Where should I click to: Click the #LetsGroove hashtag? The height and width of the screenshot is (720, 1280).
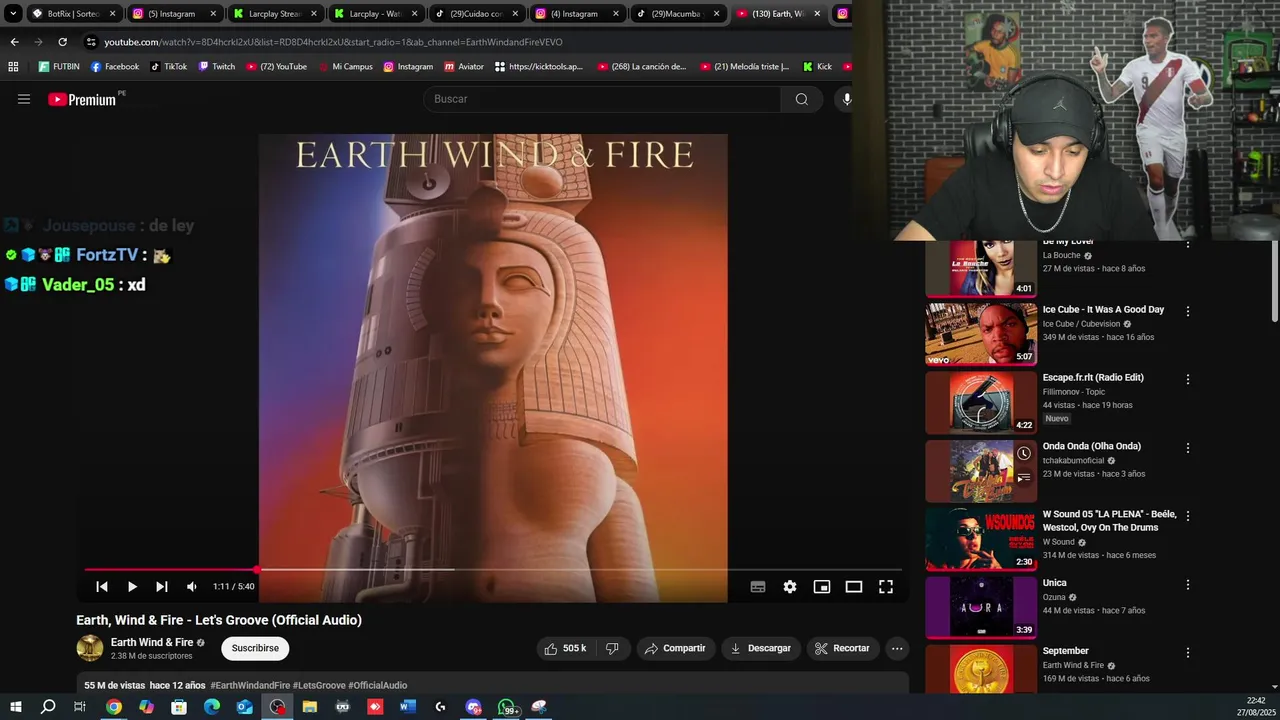click(318, 686)
